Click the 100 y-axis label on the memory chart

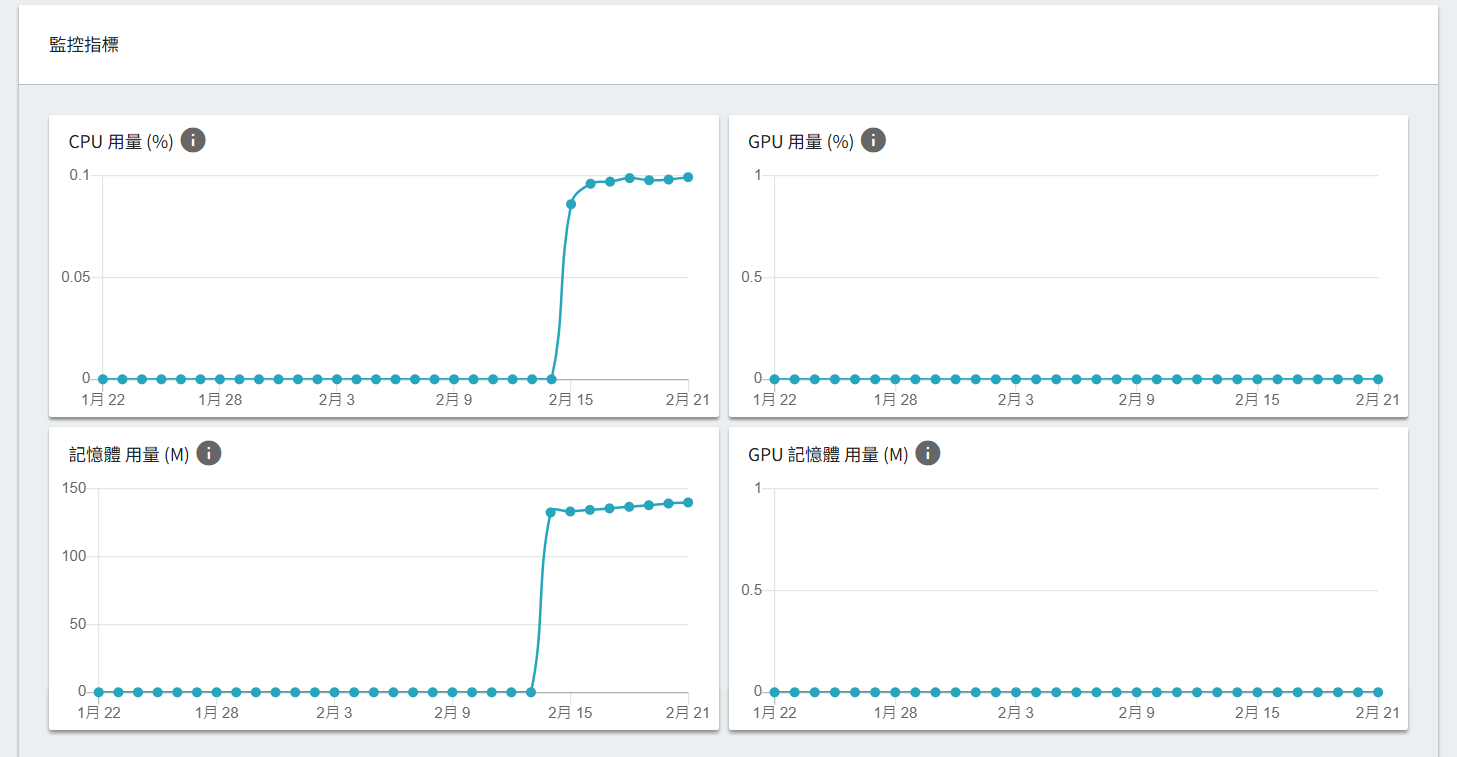pyautogui.click(x=75, y=556)
